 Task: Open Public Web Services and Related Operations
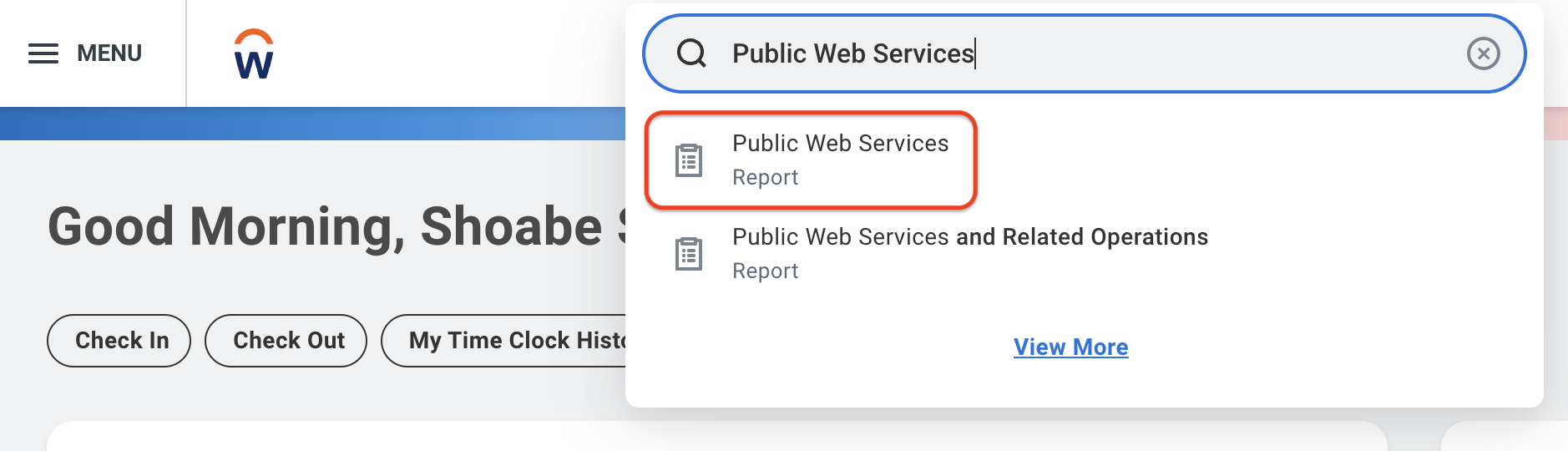click(970, 253)
